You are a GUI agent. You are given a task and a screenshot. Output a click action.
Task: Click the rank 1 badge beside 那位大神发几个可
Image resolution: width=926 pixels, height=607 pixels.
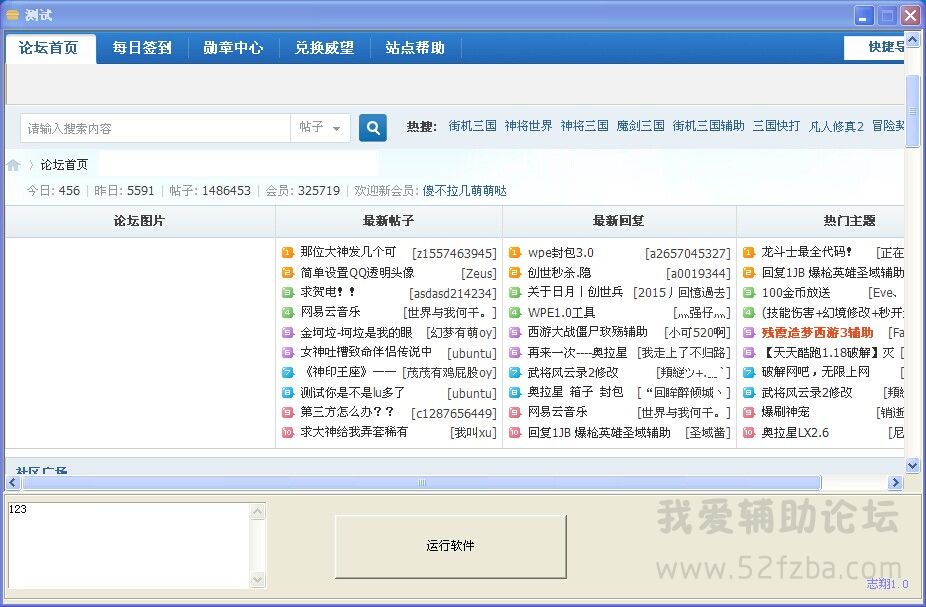(288, 253)
